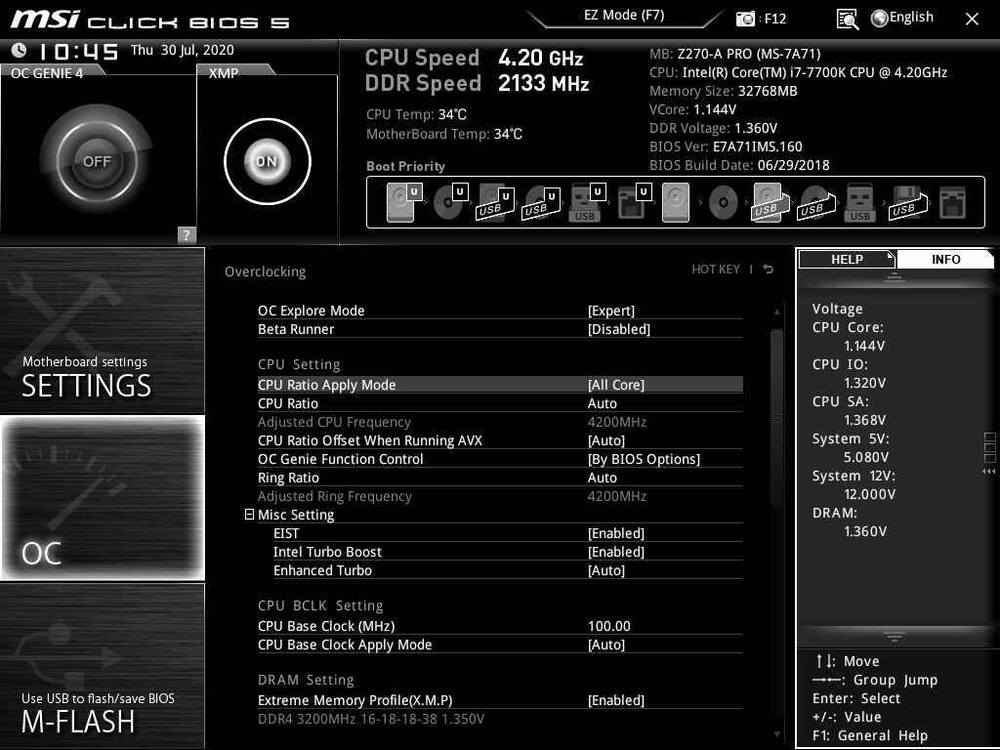
Task: Open CPU Base Clock Apply Mode option
Action: [x=500, y=645]
